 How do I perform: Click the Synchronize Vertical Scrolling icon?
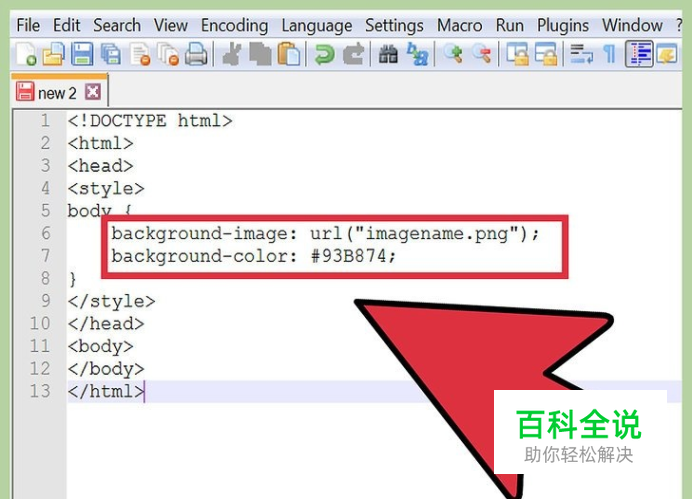tap(517, 54)
